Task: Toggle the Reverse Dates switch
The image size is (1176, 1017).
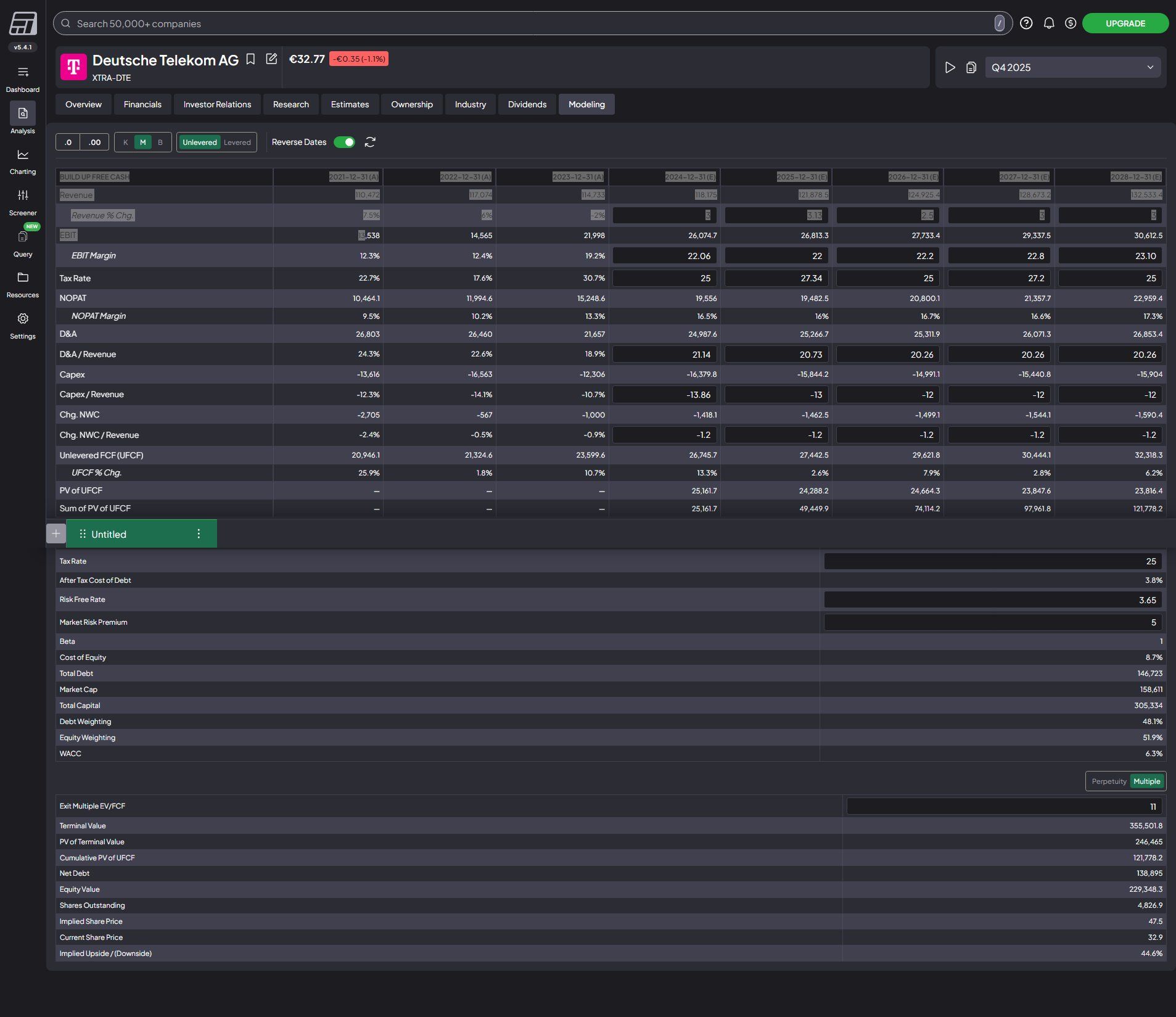Action: (344, 142)
